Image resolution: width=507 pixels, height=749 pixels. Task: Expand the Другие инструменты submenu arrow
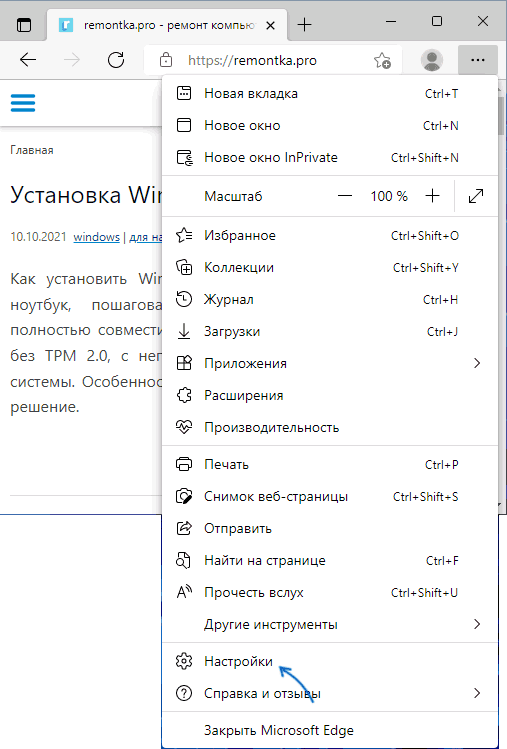click(x=476, y=624)
